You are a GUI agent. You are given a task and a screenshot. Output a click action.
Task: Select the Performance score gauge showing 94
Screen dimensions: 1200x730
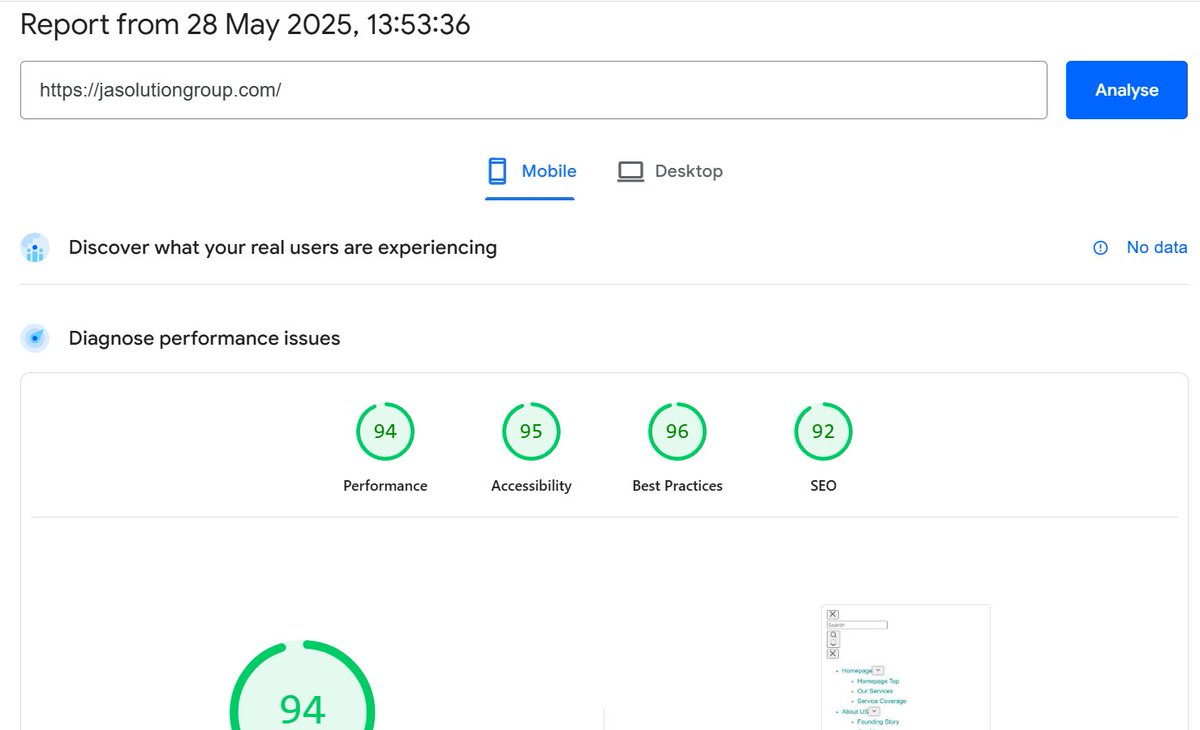[x=385, y=432]
